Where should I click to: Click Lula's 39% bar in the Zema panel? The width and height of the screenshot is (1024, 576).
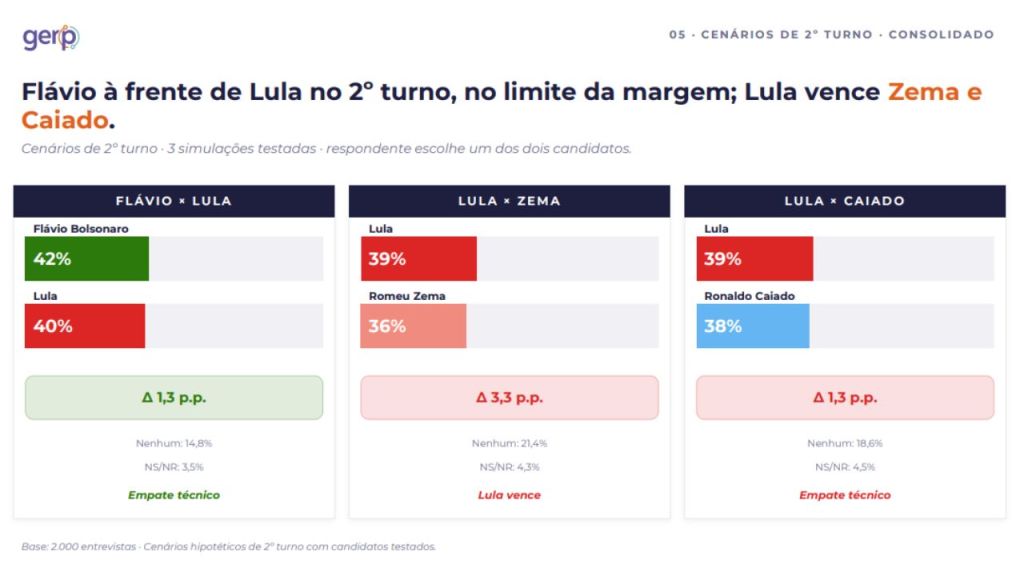(419, 259)
